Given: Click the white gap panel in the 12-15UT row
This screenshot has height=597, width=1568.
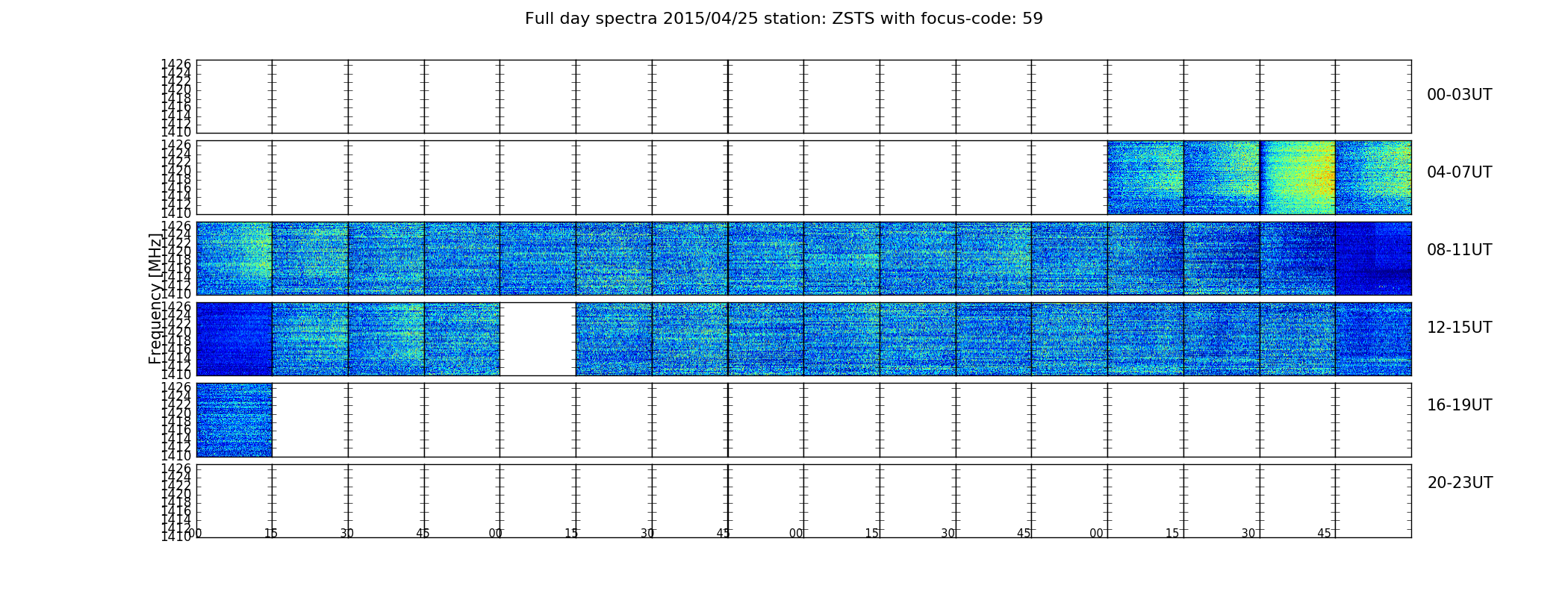Looking at the screenshot, I should (538, 339).
